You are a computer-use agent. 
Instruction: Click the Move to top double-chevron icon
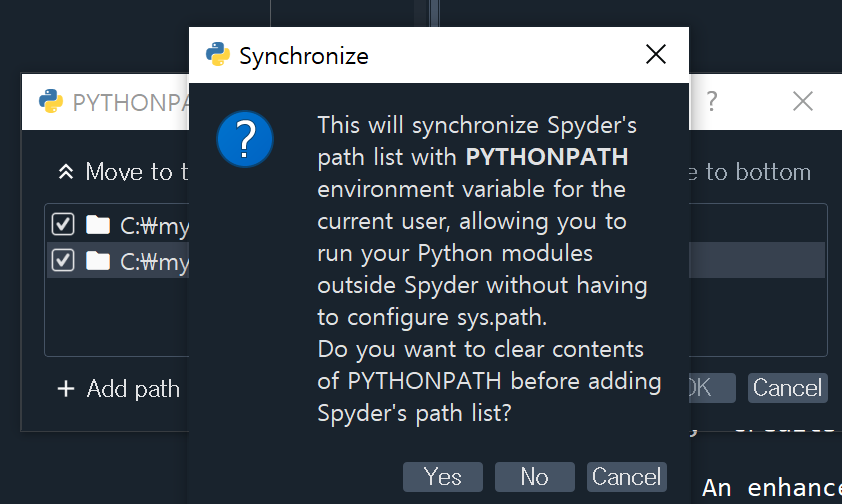pos(66,172)
